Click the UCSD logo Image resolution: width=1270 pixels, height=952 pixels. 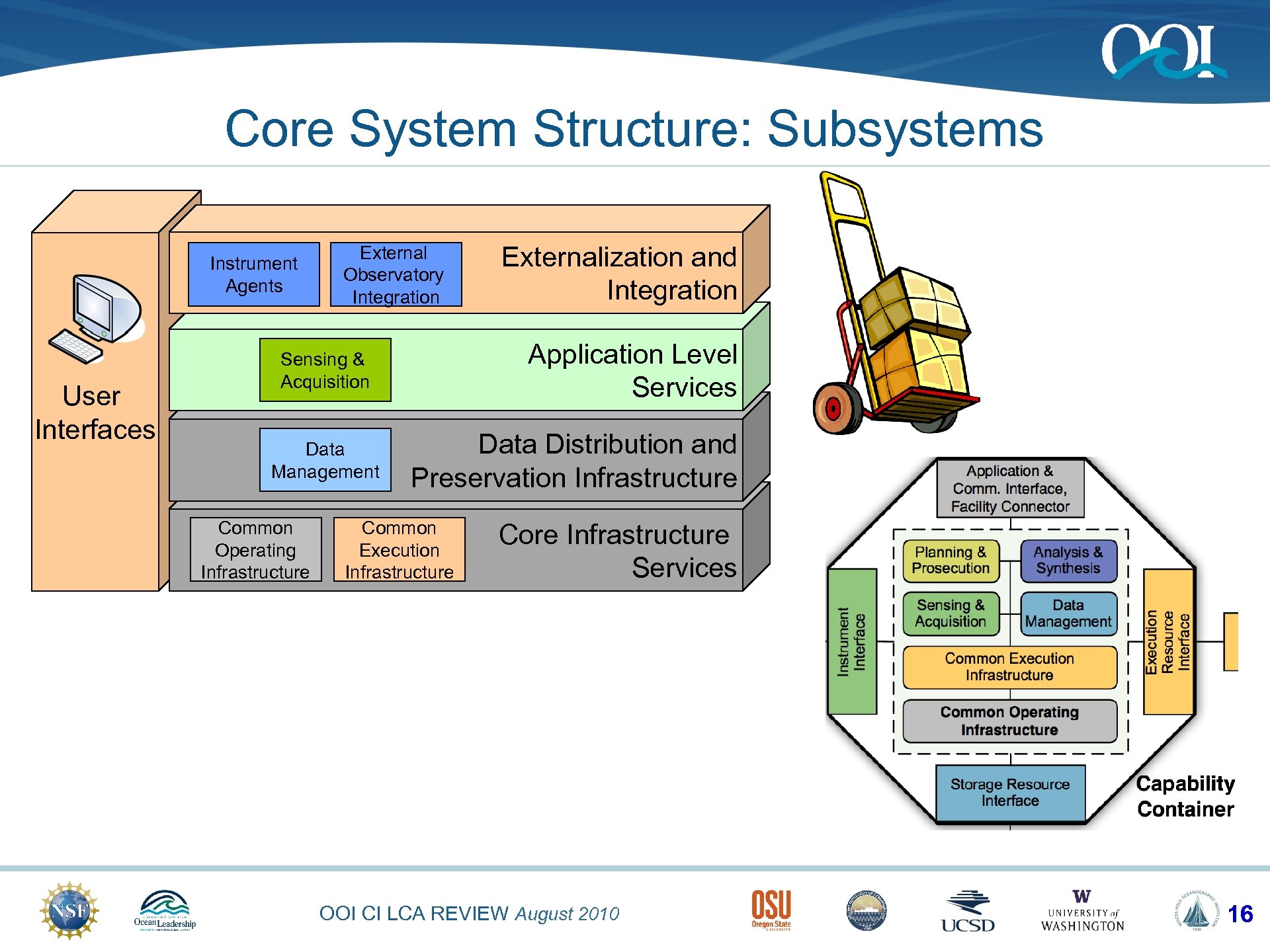pos(967,912)
